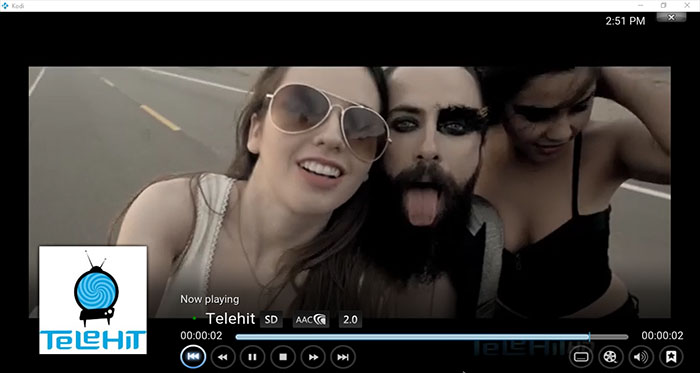The width and height of the screenshot is (700, 373).
Task: Stop playback with the square button
Action: pyautogui.click(x=283, y=357)
